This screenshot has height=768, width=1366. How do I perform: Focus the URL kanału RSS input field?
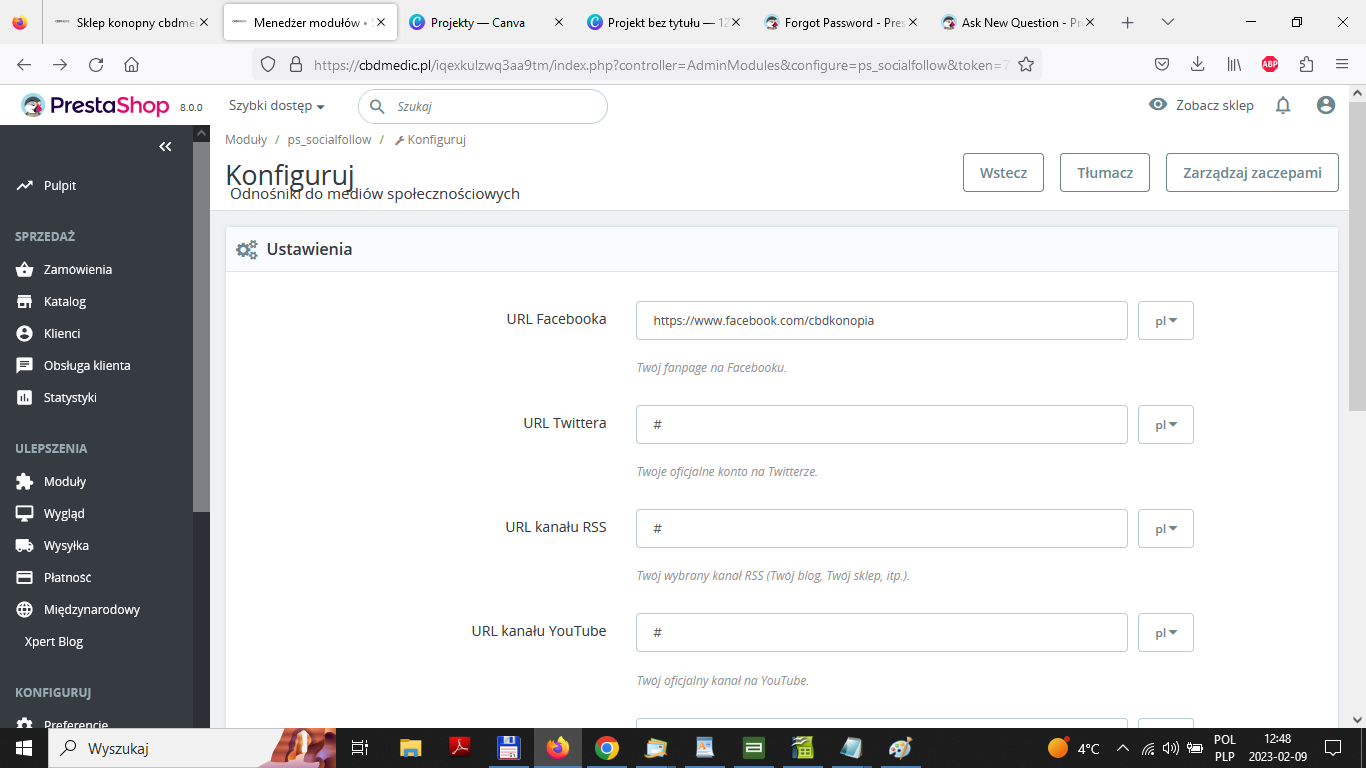(882, 528)
